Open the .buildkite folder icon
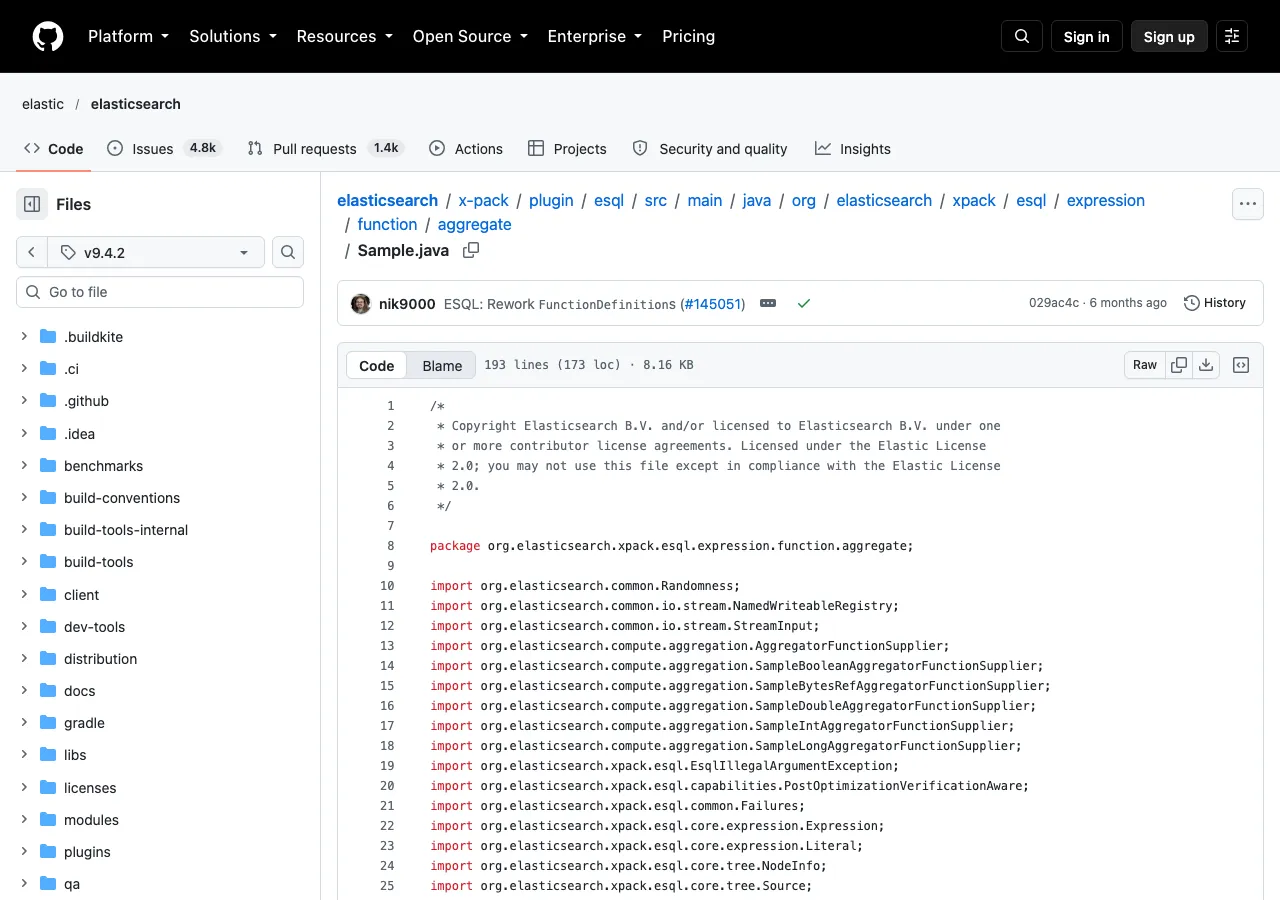This screenshot has width=1280, height=900. [48, 337]
